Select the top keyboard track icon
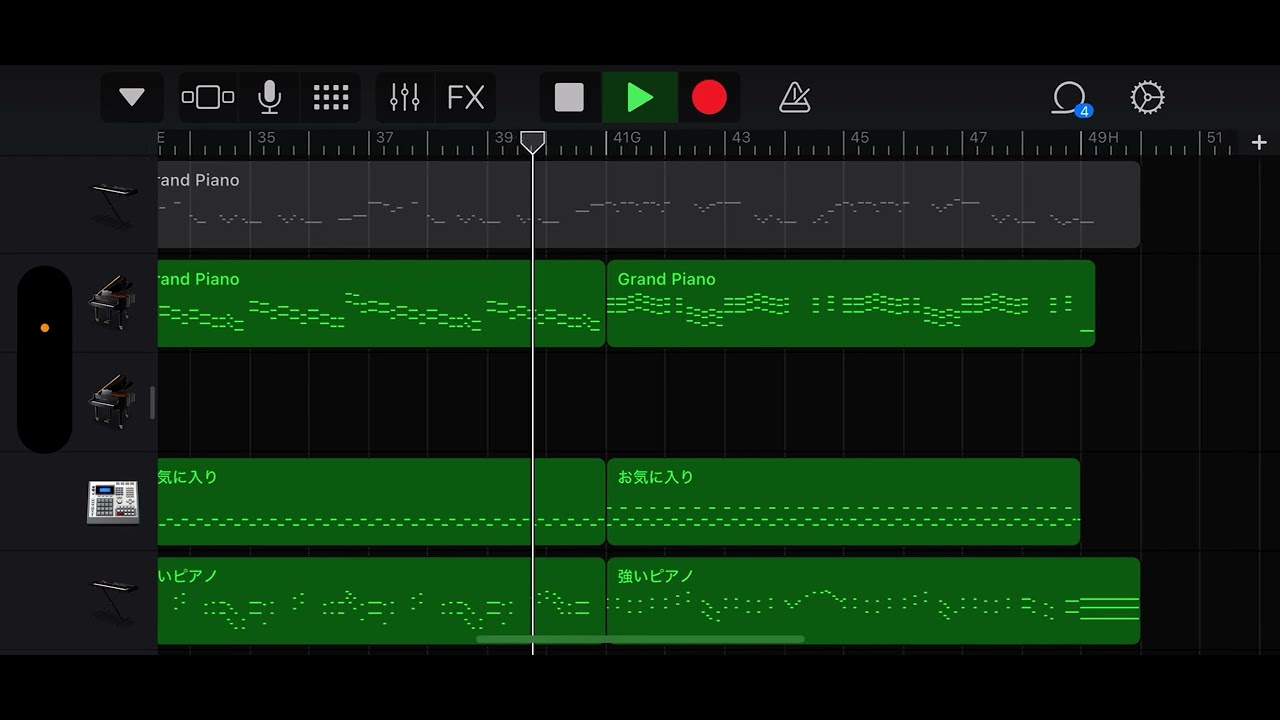 tap(113, 205)
